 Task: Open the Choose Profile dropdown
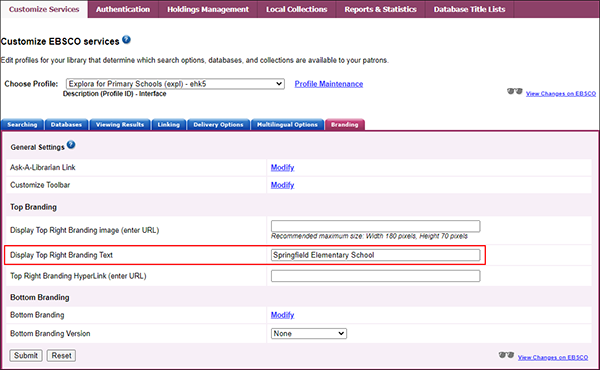[175, 84]
